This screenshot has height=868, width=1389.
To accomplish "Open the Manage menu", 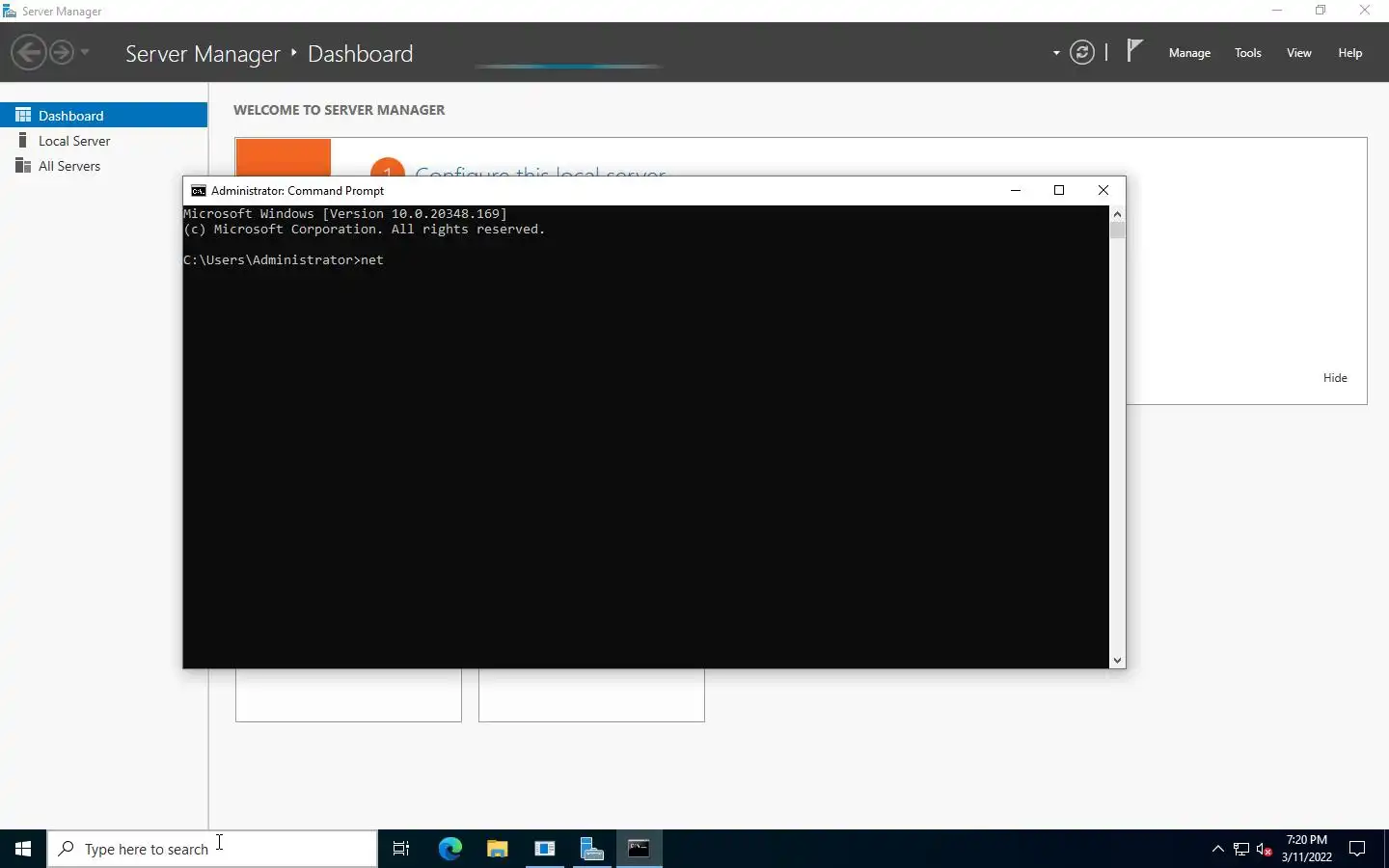I will 1189,53.
